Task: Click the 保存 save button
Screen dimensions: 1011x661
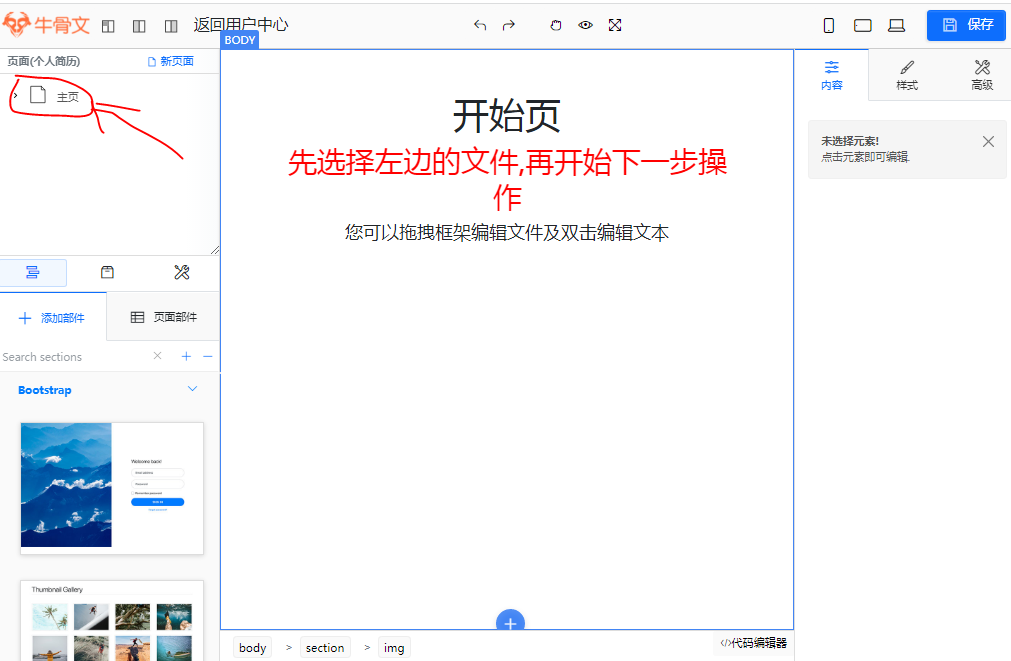Action: pyautogui.click(x=966, y=25)
